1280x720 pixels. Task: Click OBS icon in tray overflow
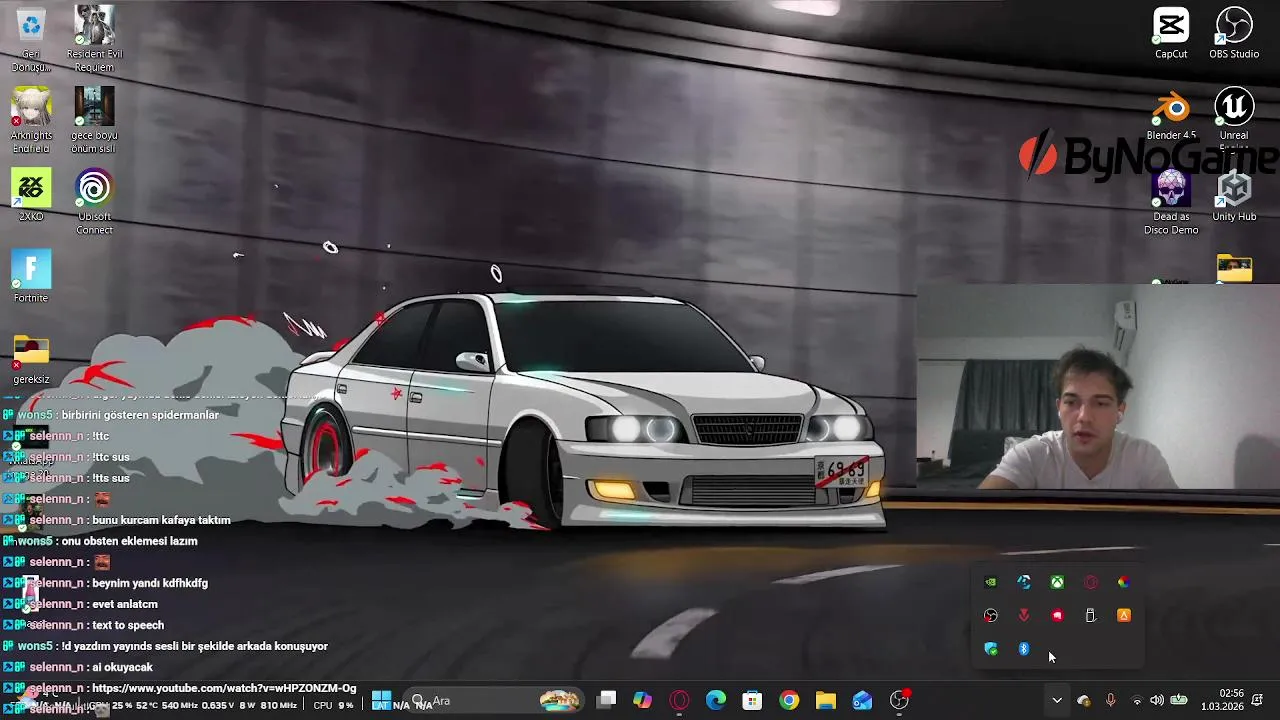[991, 616]
